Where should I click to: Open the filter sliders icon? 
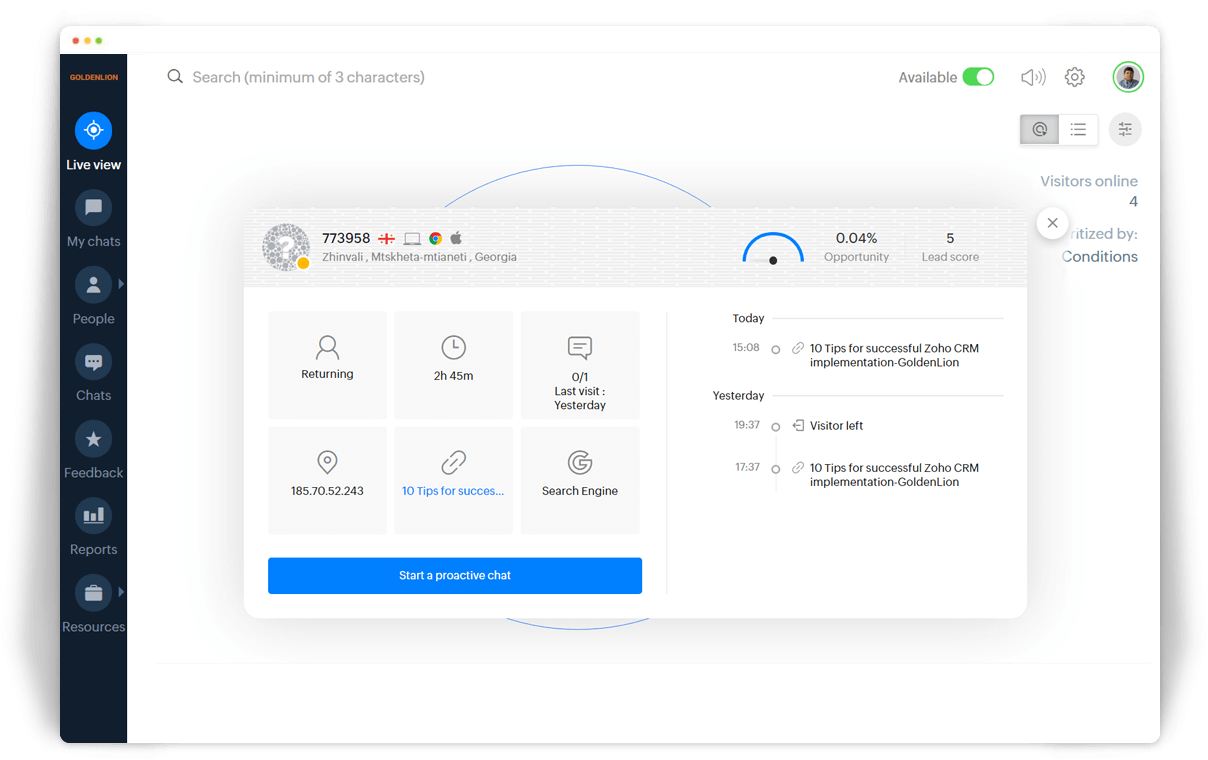pyautogui.click(x=1125, y=129)
